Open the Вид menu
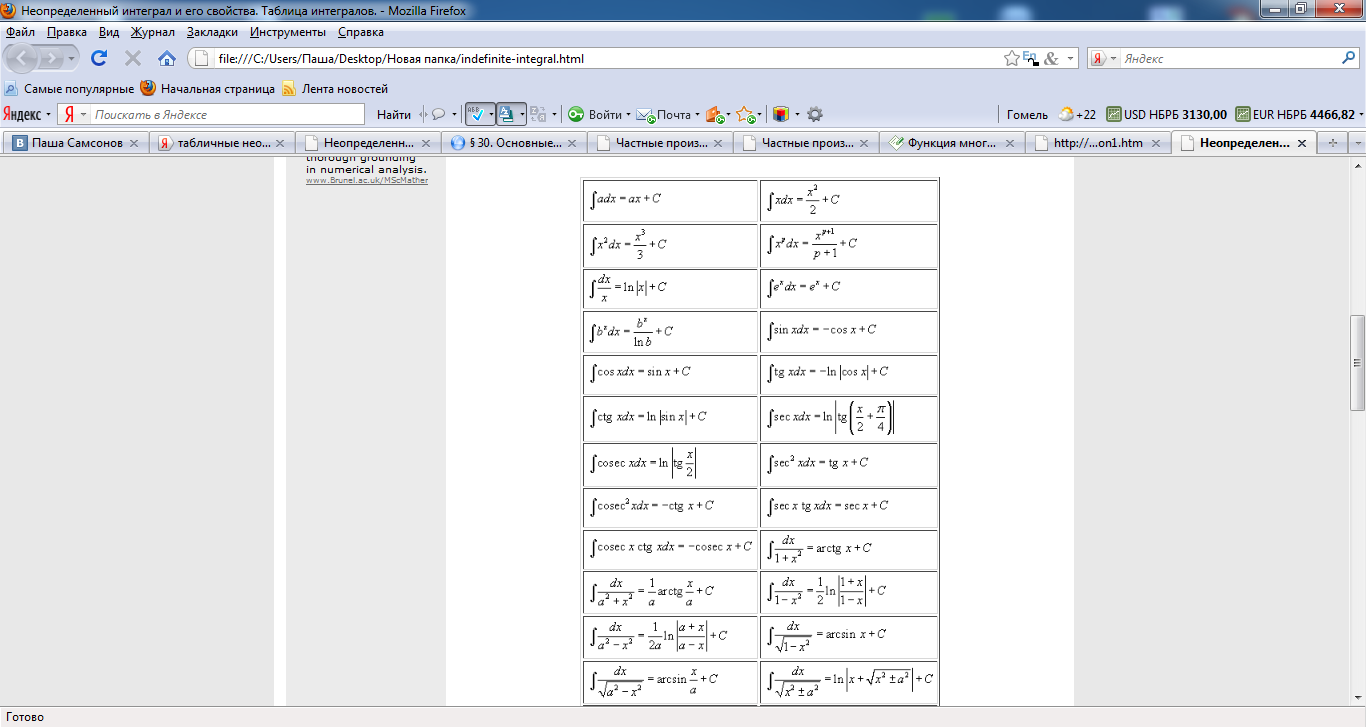The image size is (1366, 728). tap(109, 32)
